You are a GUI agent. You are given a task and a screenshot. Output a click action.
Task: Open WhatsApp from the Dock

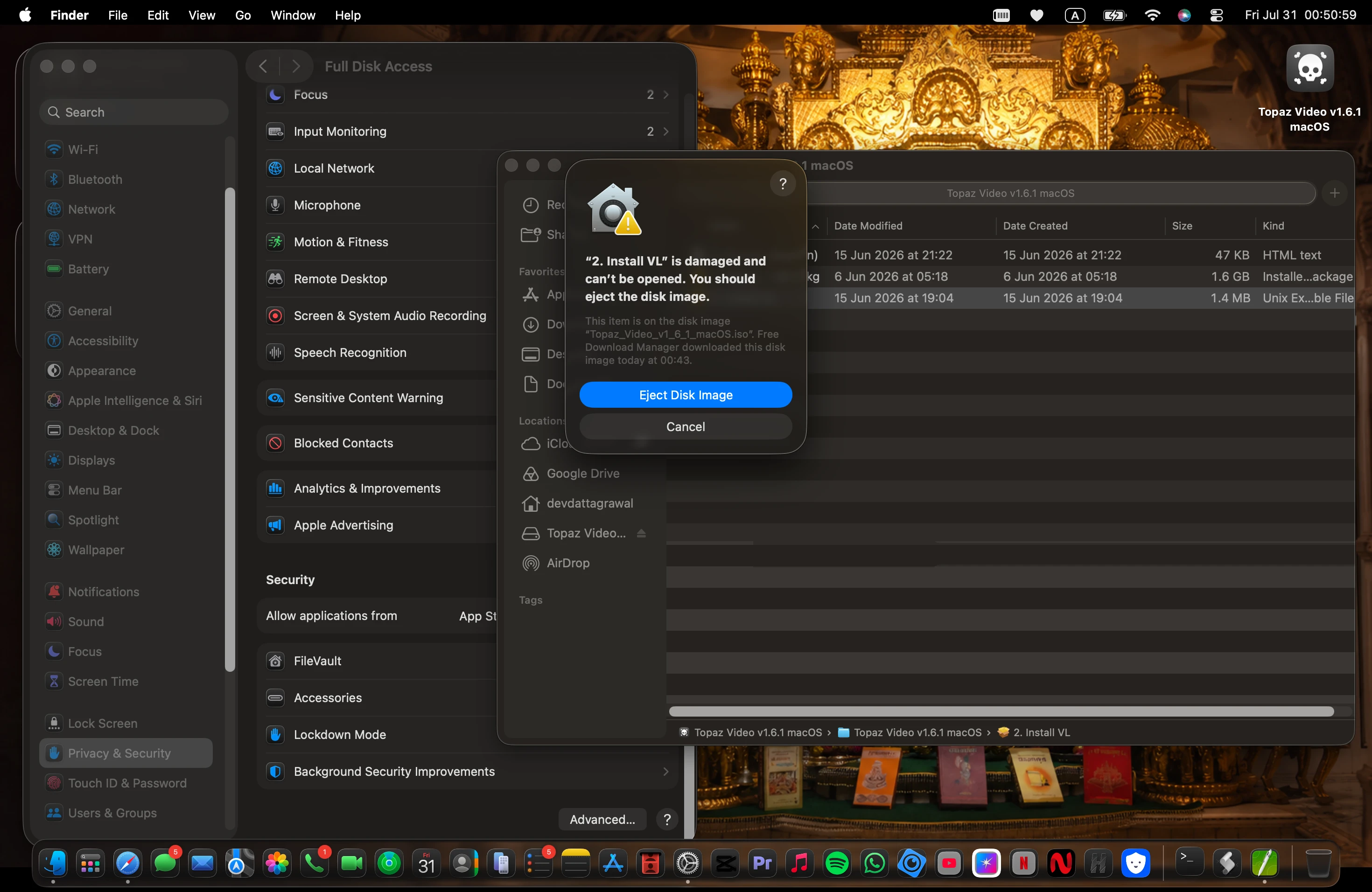tap(875, 863)
